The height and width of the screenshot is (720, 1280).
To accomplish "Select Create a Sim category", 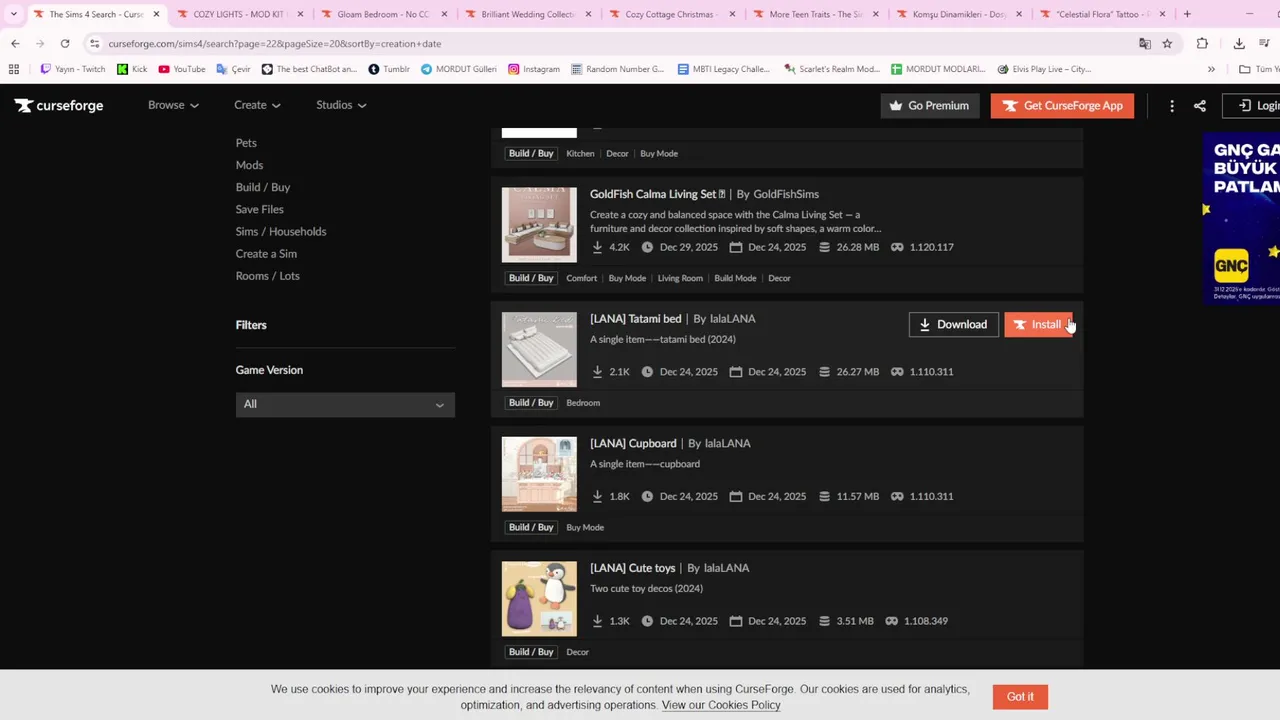I will (266, 253).
